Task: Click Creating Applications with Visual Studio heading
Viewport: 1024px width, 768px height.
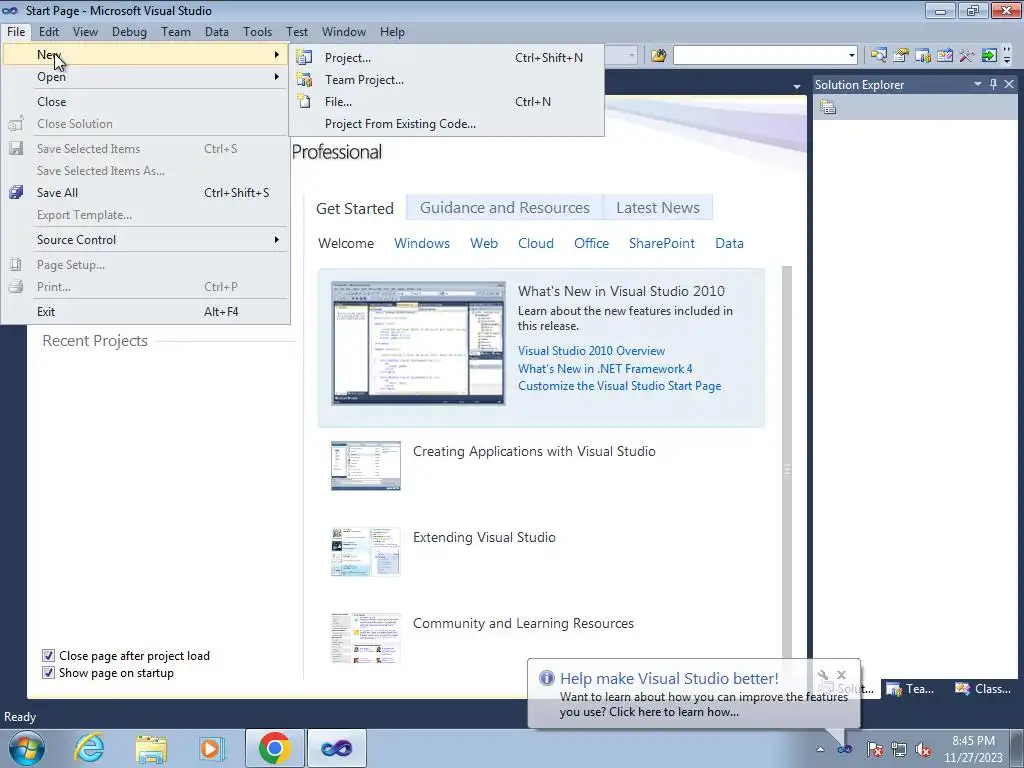Action: 534,451
